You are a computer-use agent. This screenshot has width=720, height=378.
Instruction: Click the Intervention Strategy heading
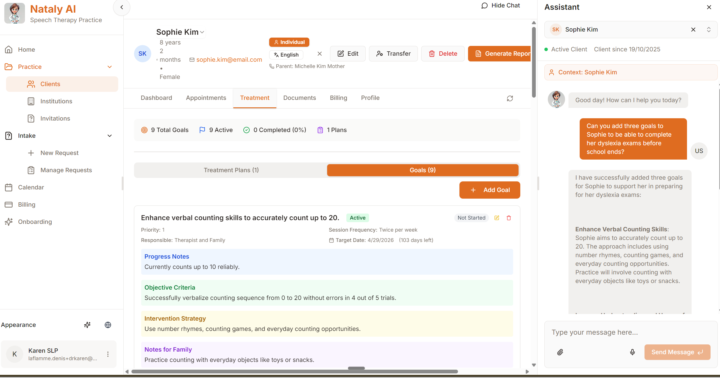click(175, 319)
